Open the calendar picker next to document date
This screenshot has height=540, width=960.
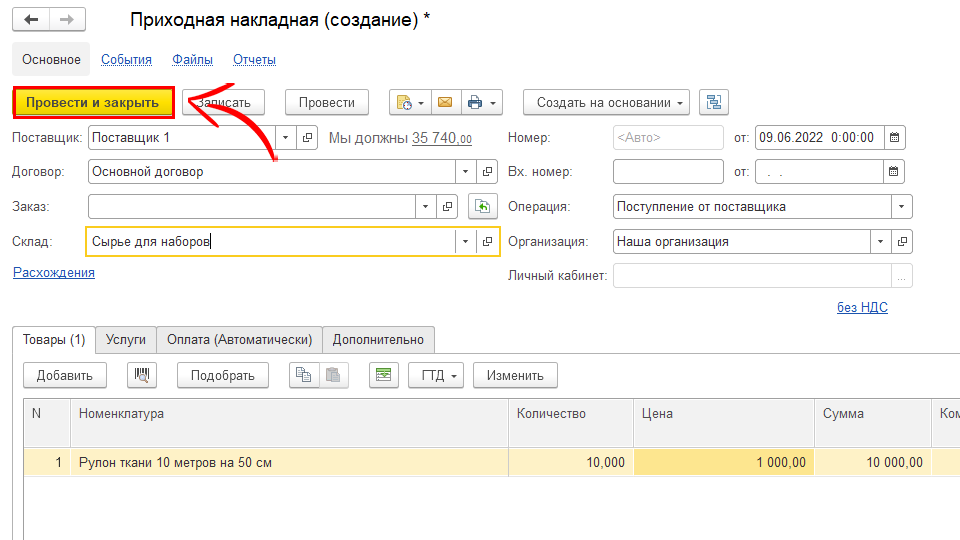point(894,137)
